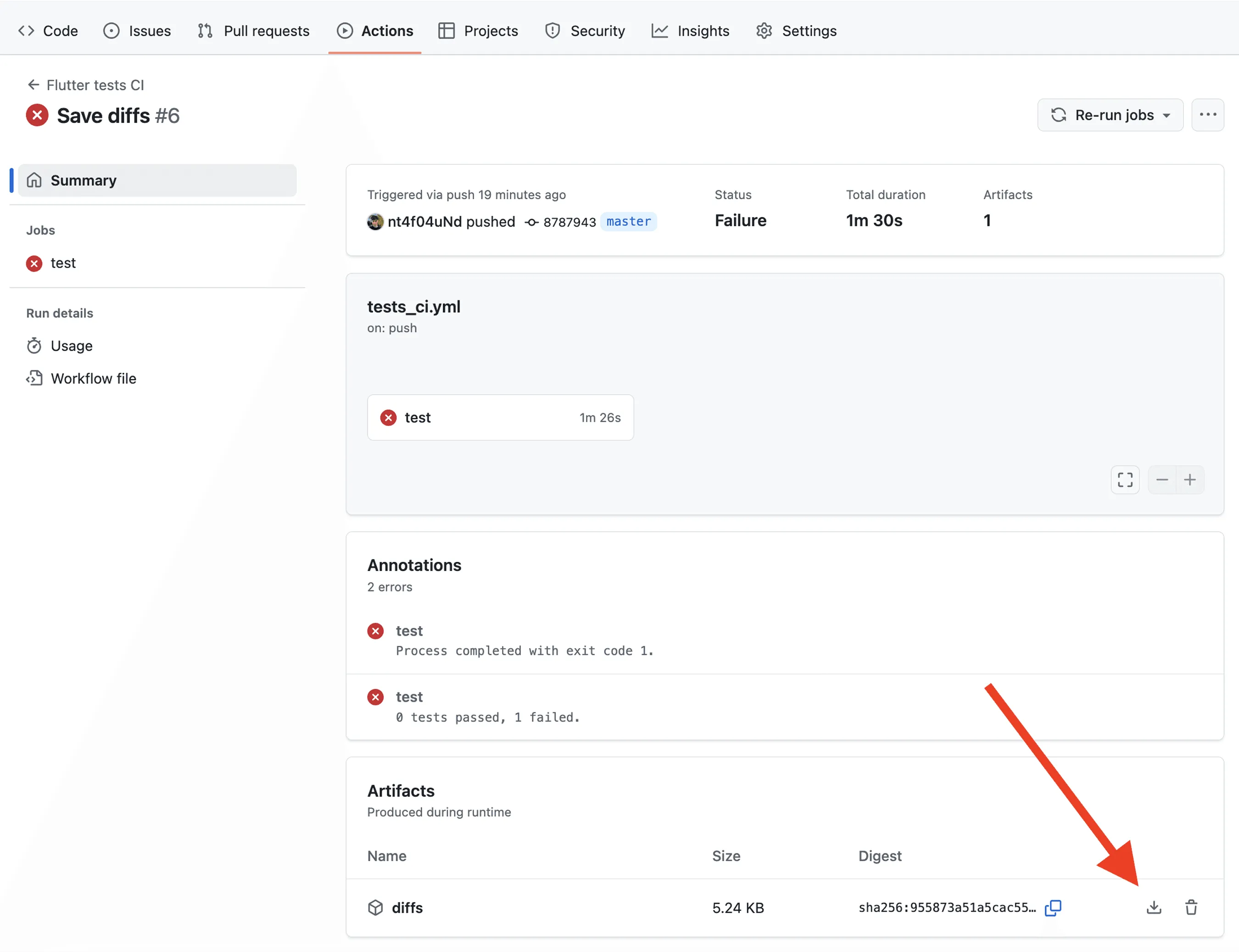Click the Failure status text
Viewport: 1239px width, 952px height.
[x=740, y=220]
